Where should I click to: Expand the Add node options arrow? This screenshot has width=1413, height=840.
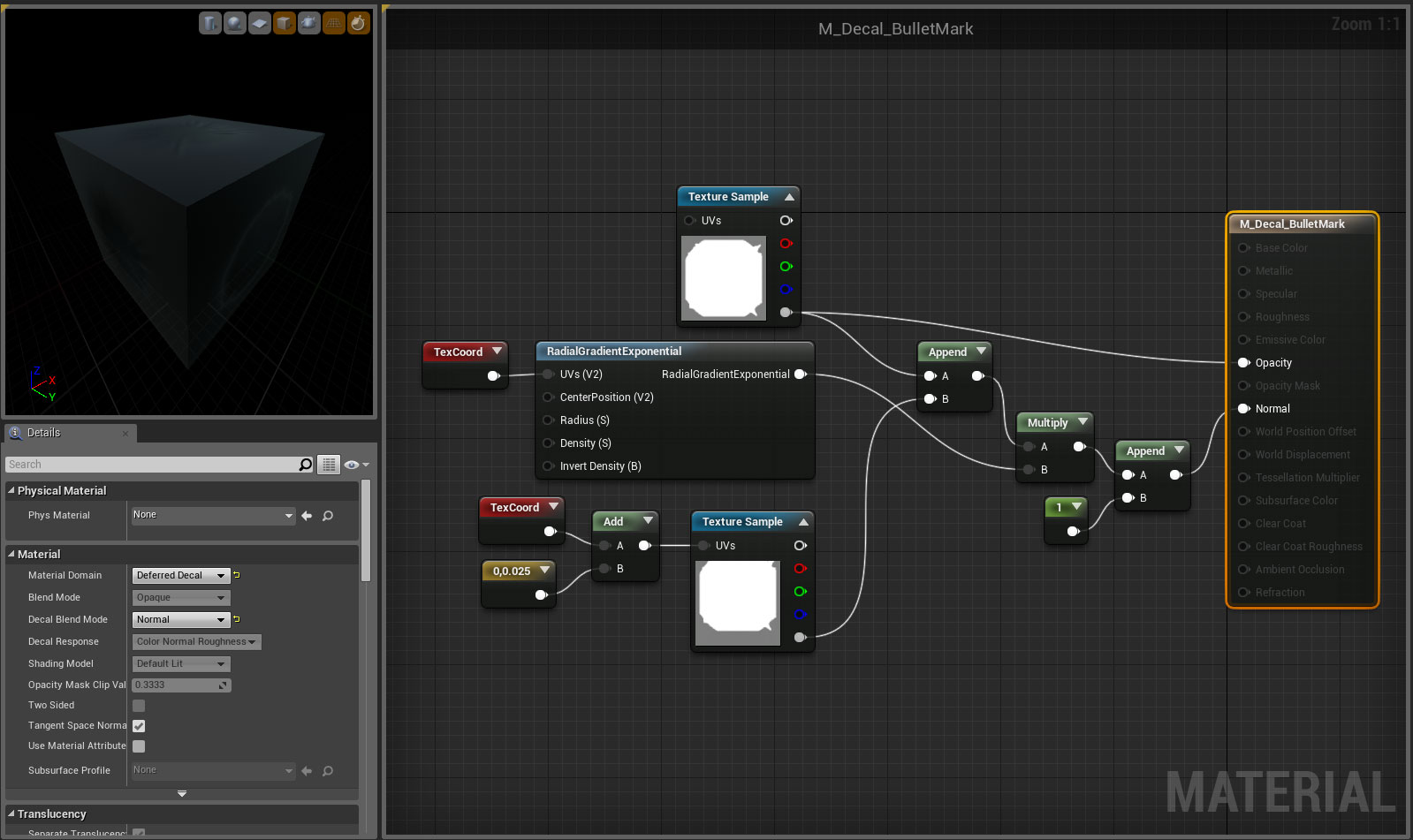click(648, 521)
